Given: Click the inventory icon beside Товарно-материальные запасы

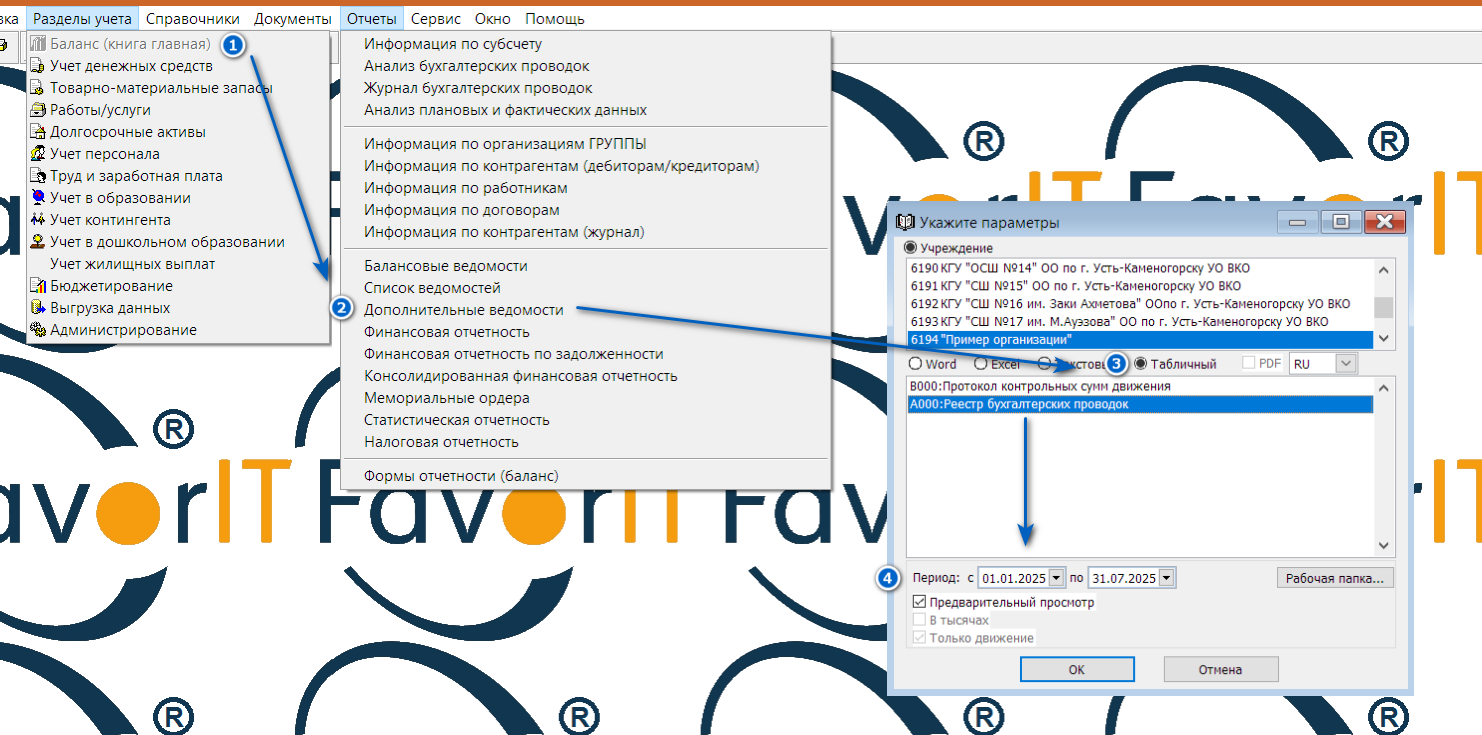Looking at the screenshot, I should click(38, 88).
